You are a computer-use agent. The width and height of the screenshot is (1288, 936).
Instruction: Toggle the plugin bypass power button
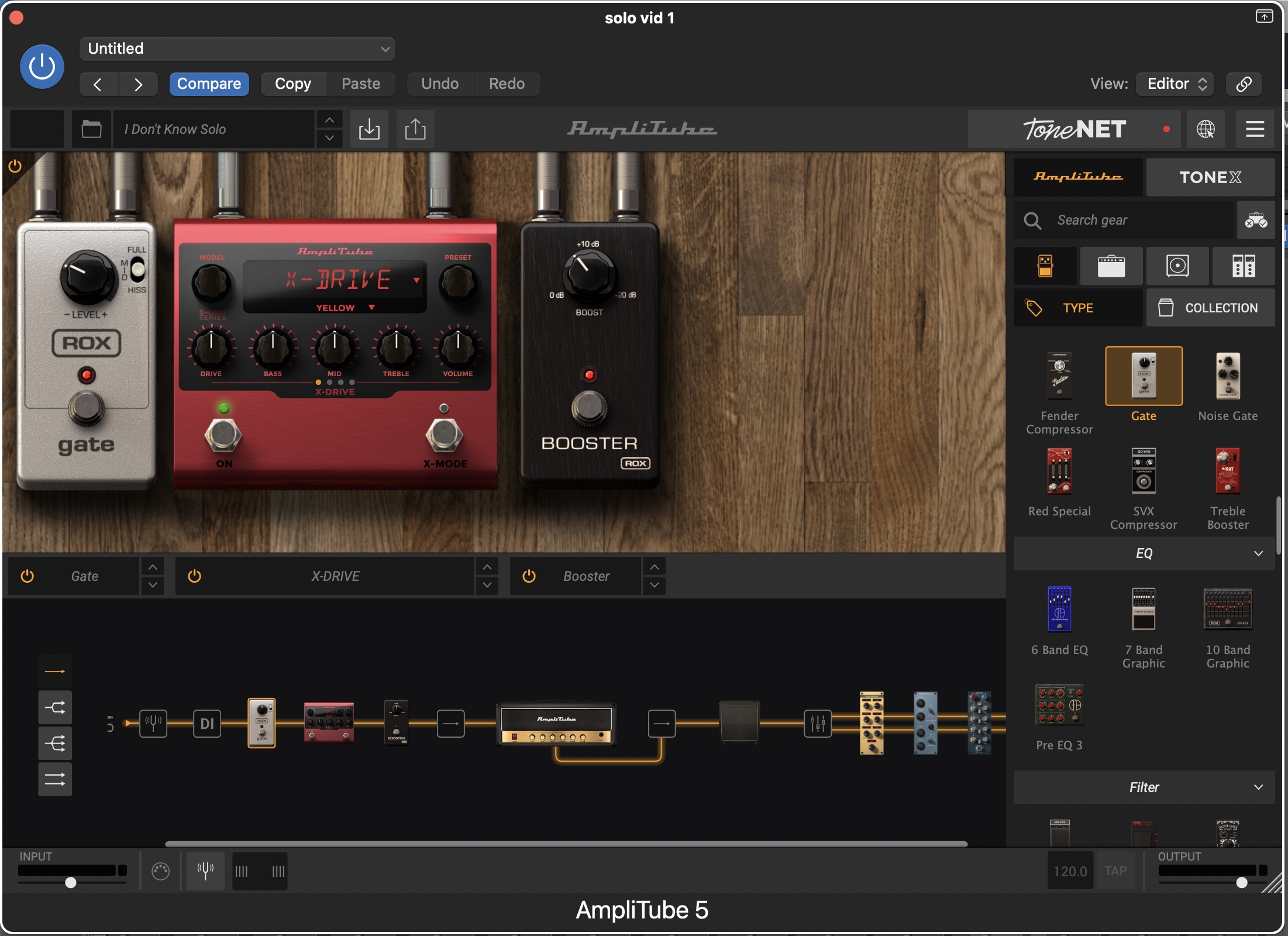point(42,67)
